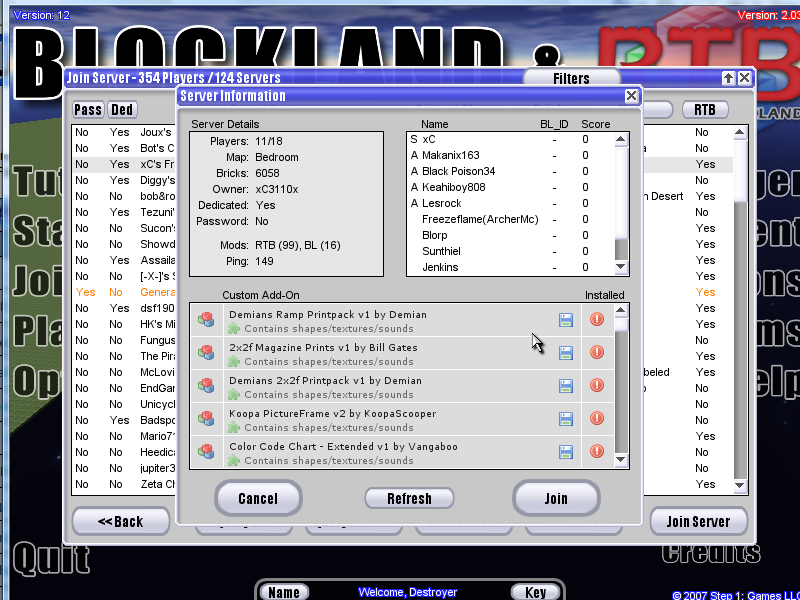Click the 2x2f Magazine Prints v1 add-on title
The width and height of the screenshot is (800, 600).
[x=323, y=347]
